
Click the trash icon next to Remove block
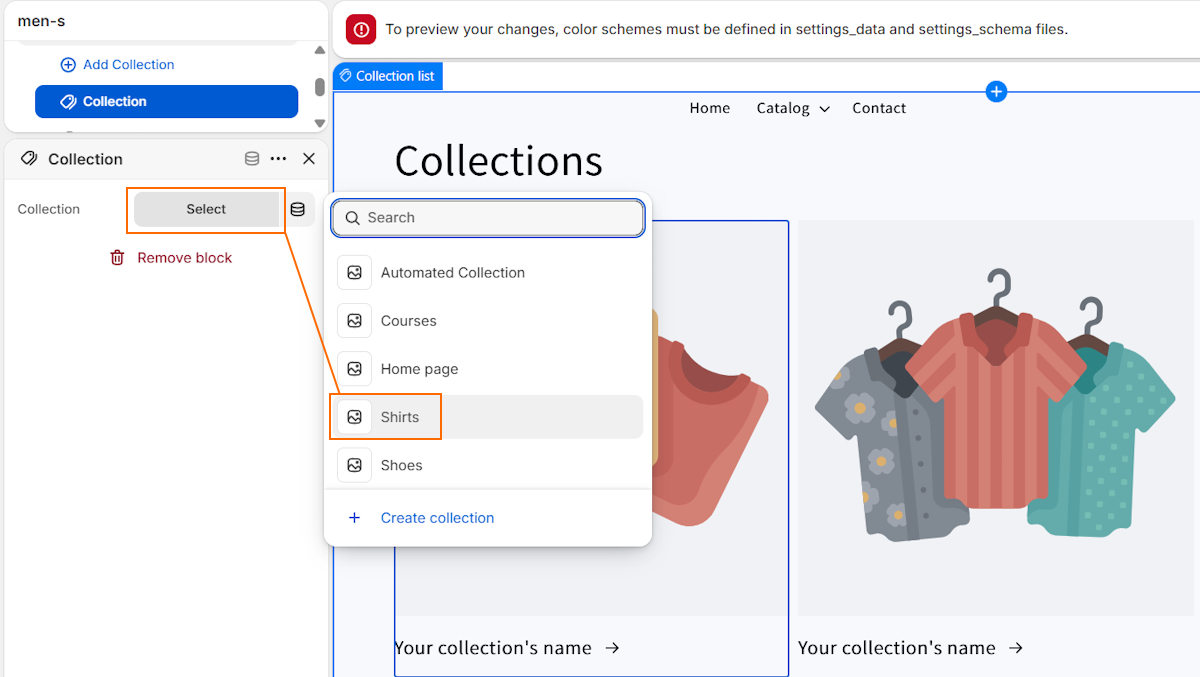(x=117, y=257)
